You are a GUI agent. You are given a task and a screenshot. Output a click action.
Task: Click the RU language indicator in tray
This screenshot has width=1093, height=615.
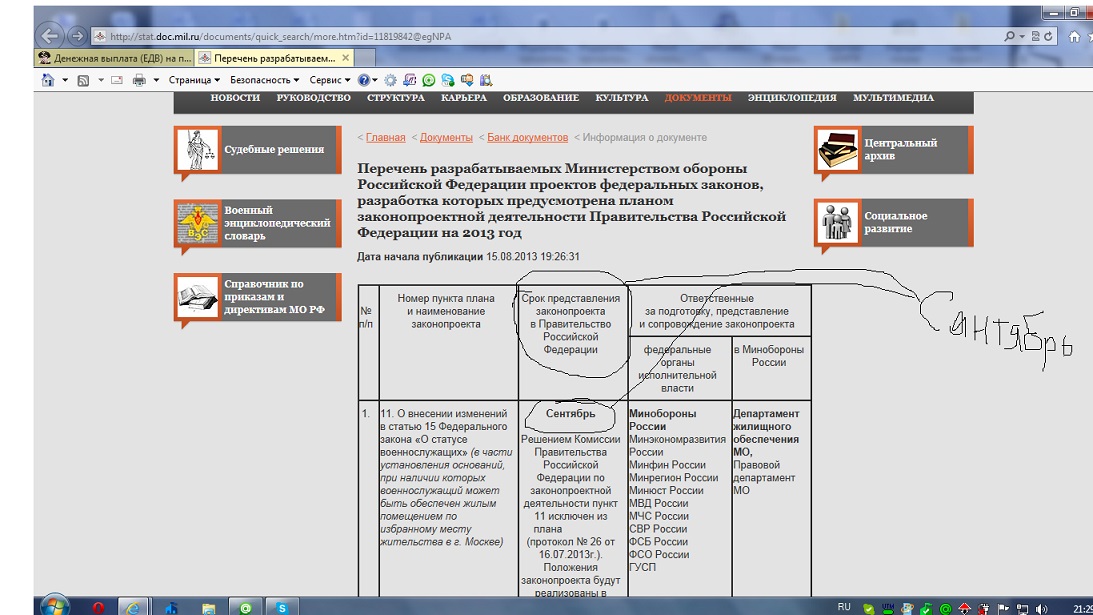[x=843, y=607]
